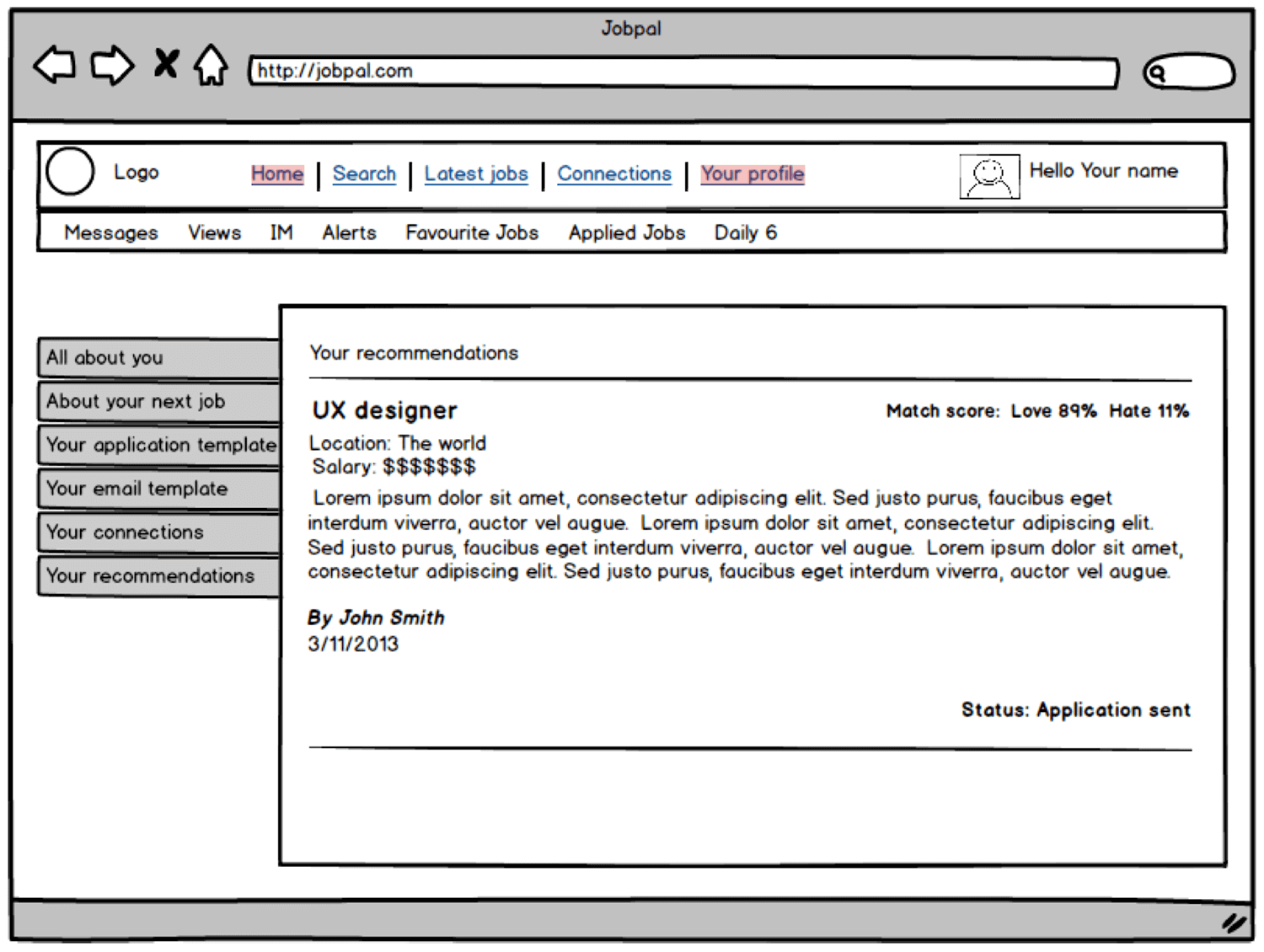Image resolution: width=1264 pixels, height=952 pixels.
Task: Click the Your recommendations panel heading
Action: pos(414,353)
